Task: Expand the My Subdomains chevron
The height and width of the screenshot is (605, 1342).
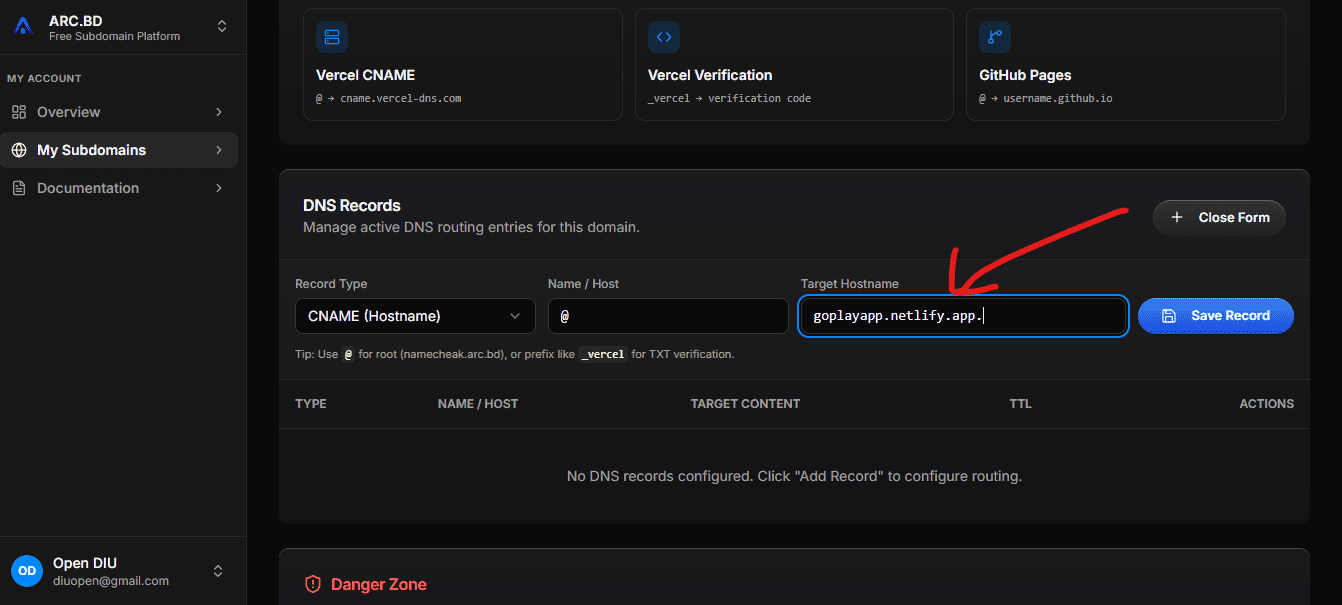Action: 219,150
